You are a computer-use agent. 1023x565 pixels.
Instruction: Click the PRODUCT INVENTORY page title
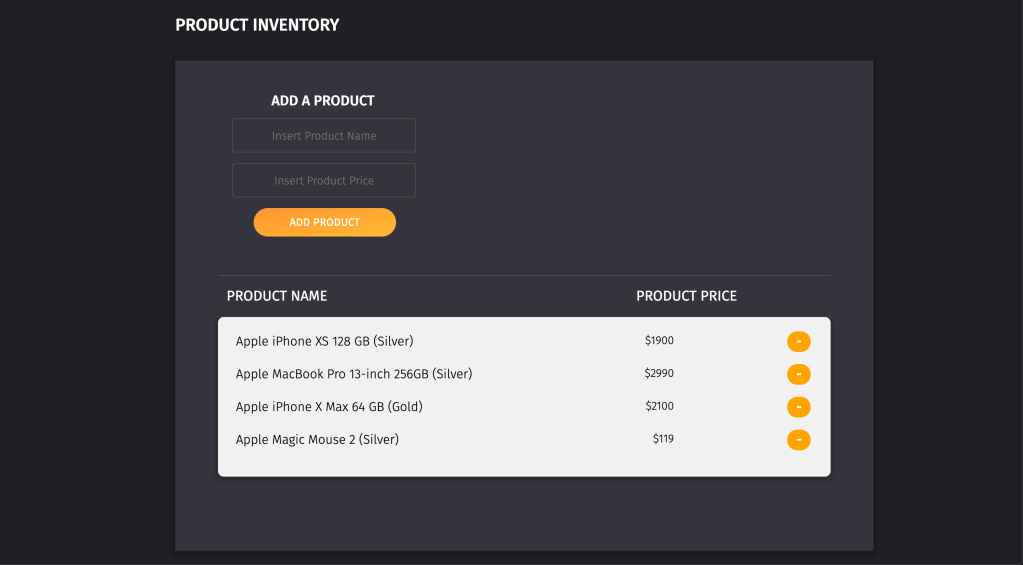coord(257,25)
